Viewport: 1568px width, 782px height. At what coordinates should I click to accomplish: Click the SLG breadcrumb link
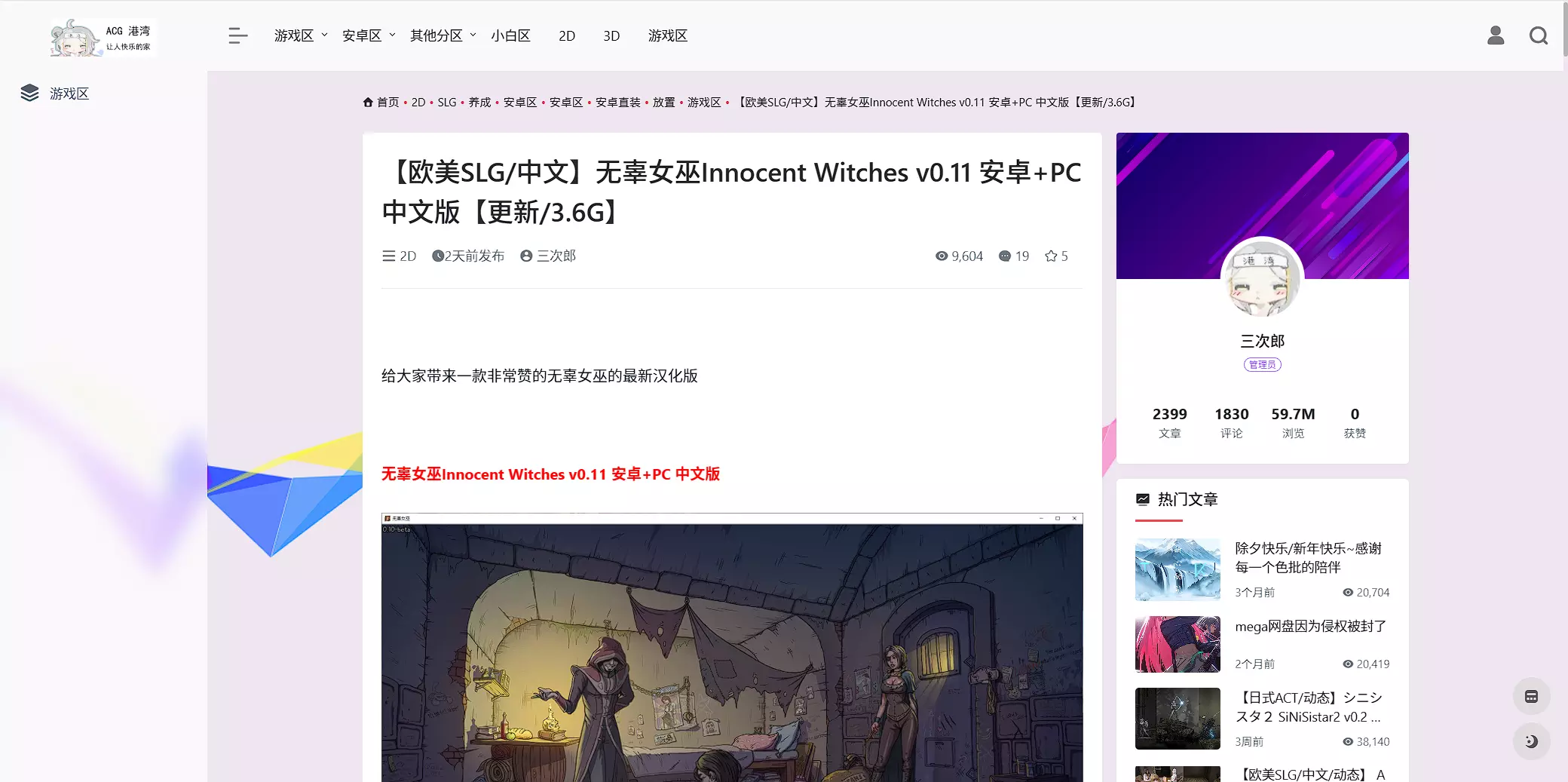point(447,102)
